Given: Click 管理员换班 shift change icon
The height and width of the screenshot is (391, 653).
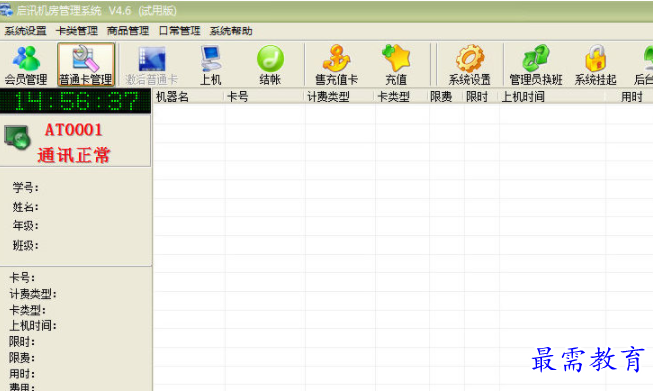Looking at the screenshot, I should tap(536, 65).
